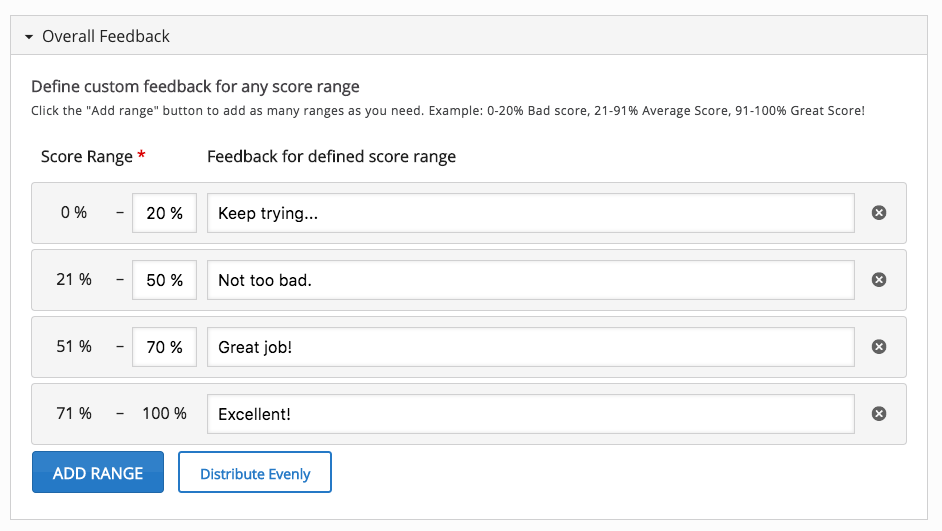Screen dimensions: 942x531
Task: Remove the 'Not too bad.' range row
Action: point(879,280)
